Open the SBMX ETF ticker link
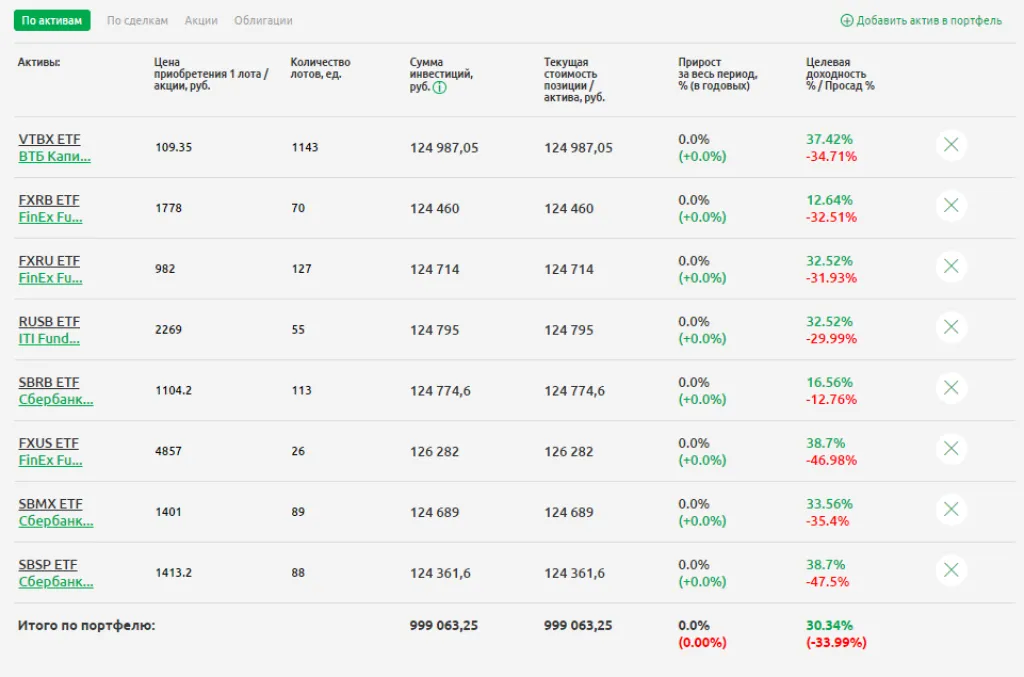Image resolution: width=1024 pixels, height=677 pixels. coord(50,504)
